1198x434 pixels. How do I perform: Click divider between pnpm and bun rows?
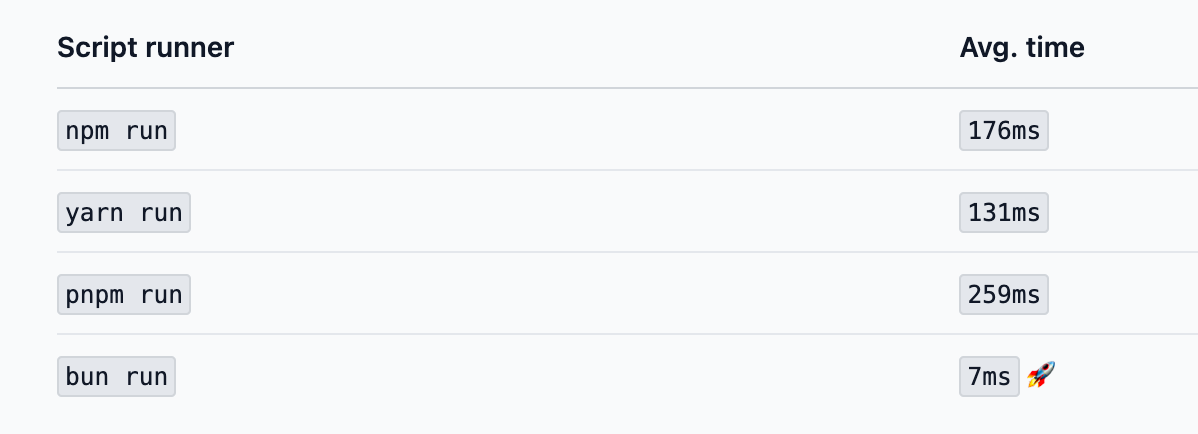click(x=600, y=334)
